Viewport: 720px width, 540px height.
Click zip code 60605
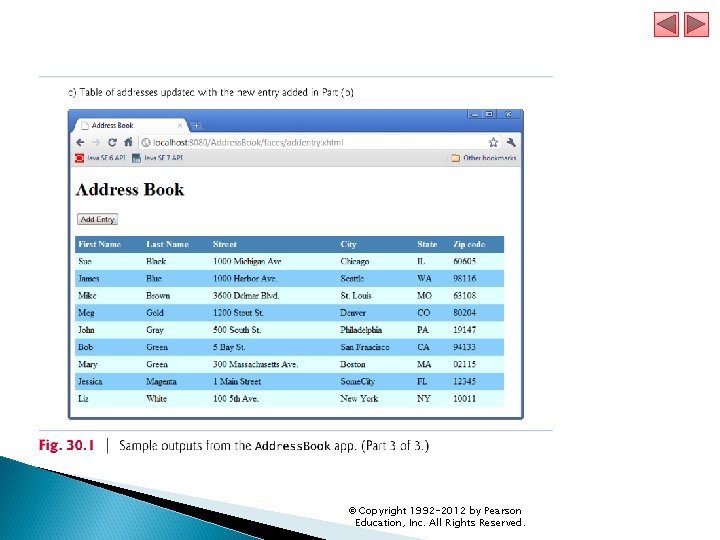click(x=464, y=261)
